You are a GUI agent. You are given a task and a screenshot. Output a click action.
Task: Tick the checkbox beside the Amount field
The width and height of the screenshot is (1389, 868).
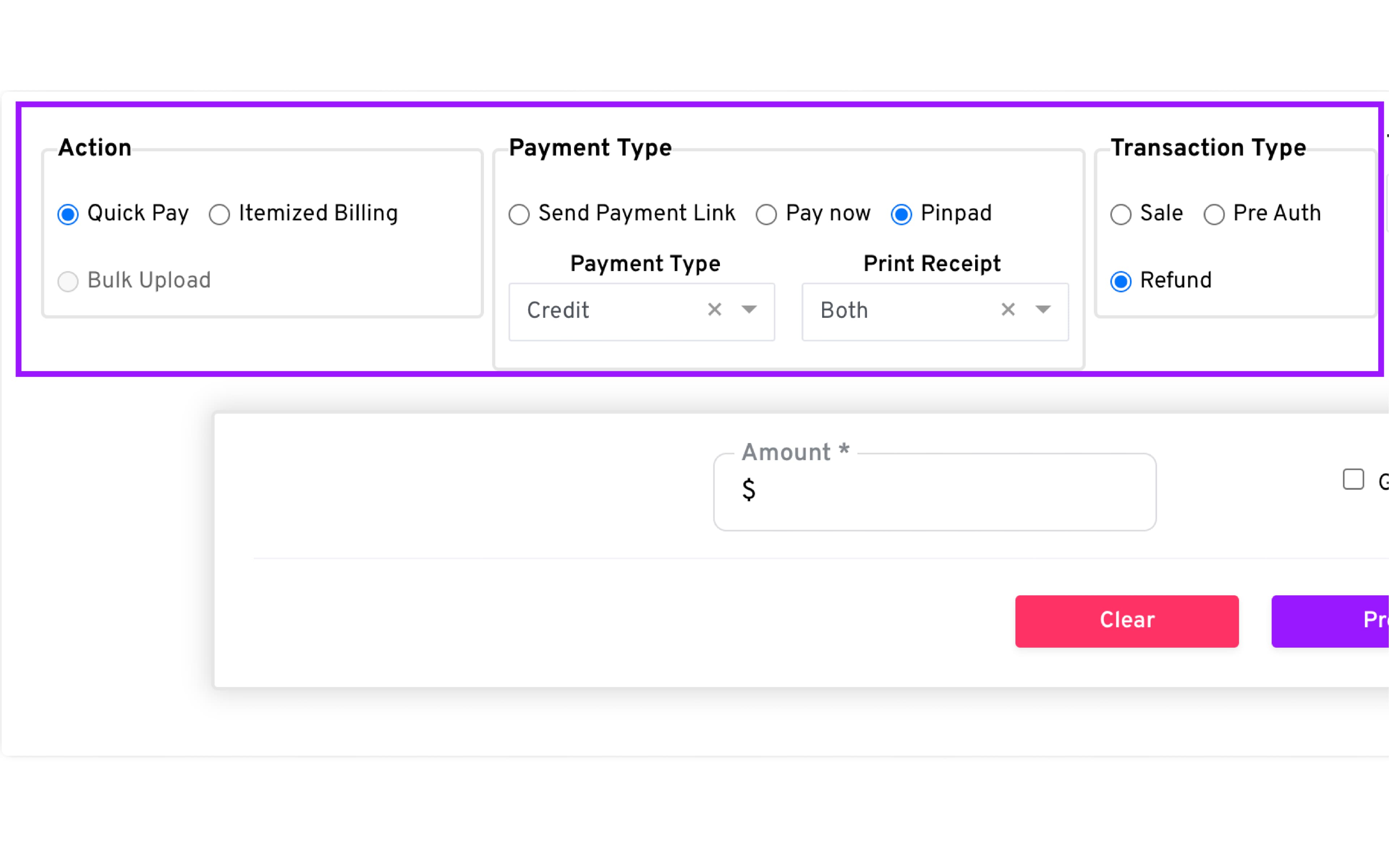[x=1353, y=479]
